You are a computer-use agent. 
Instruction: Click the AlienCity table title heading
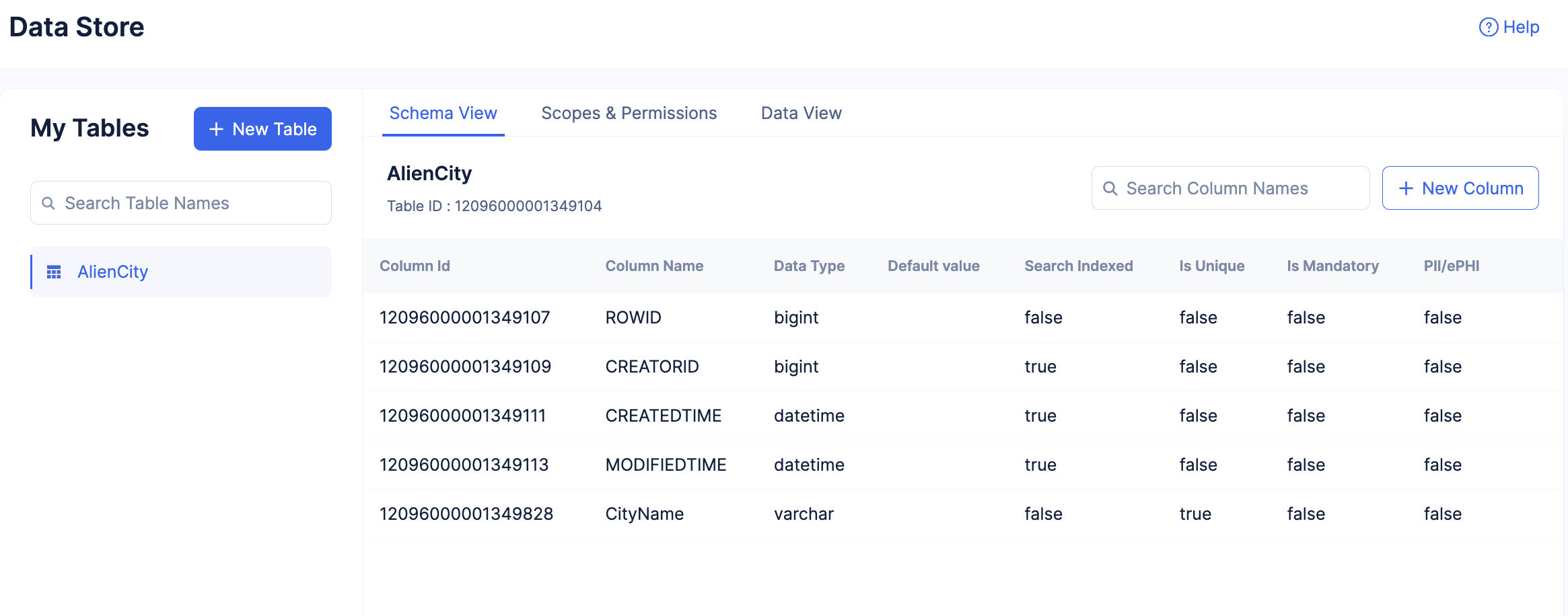coord(429,174)
